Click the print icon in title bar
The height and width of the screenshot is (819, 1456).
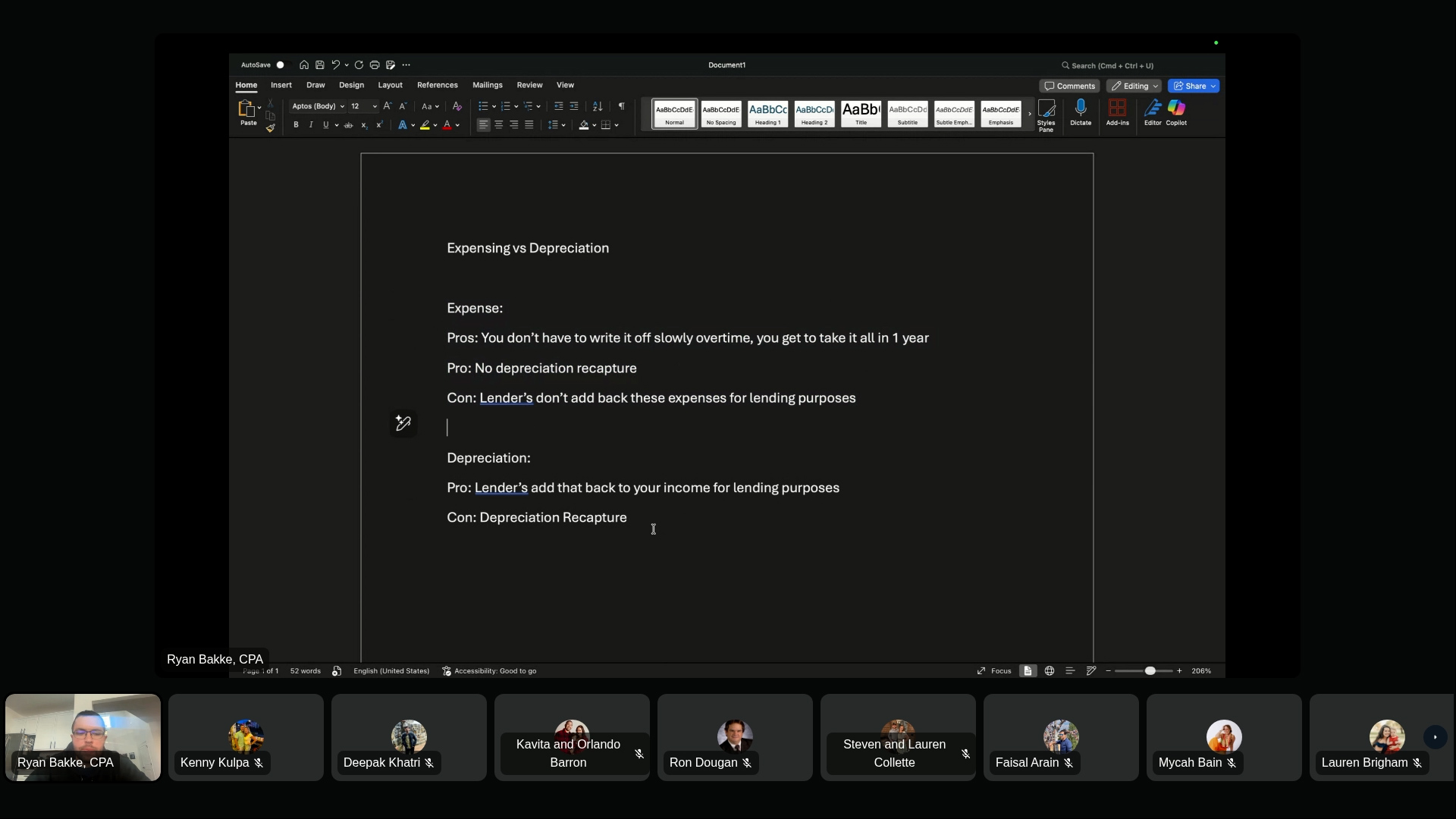[x=375, y=65]
